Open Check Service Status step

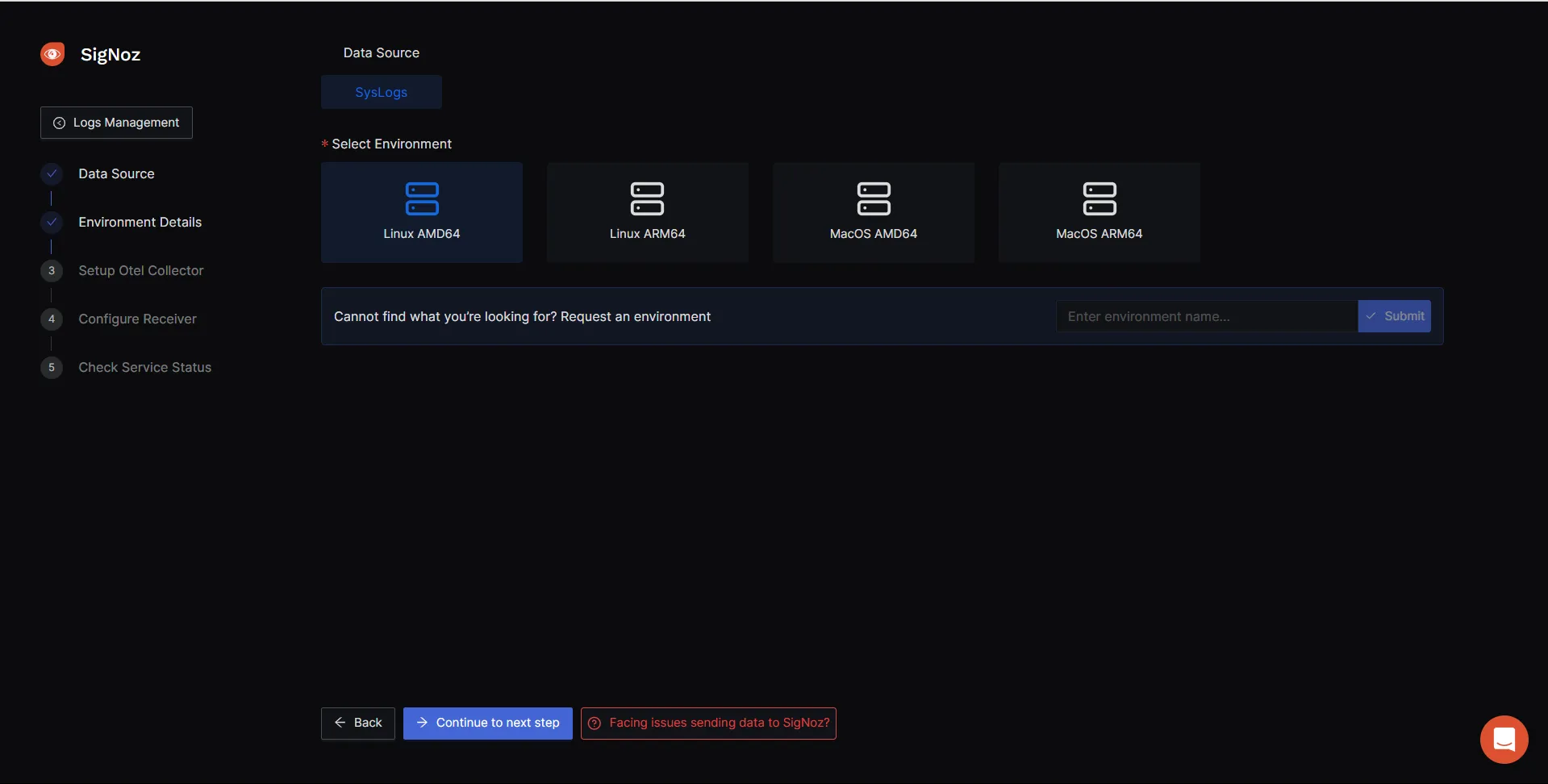point(144,367)
